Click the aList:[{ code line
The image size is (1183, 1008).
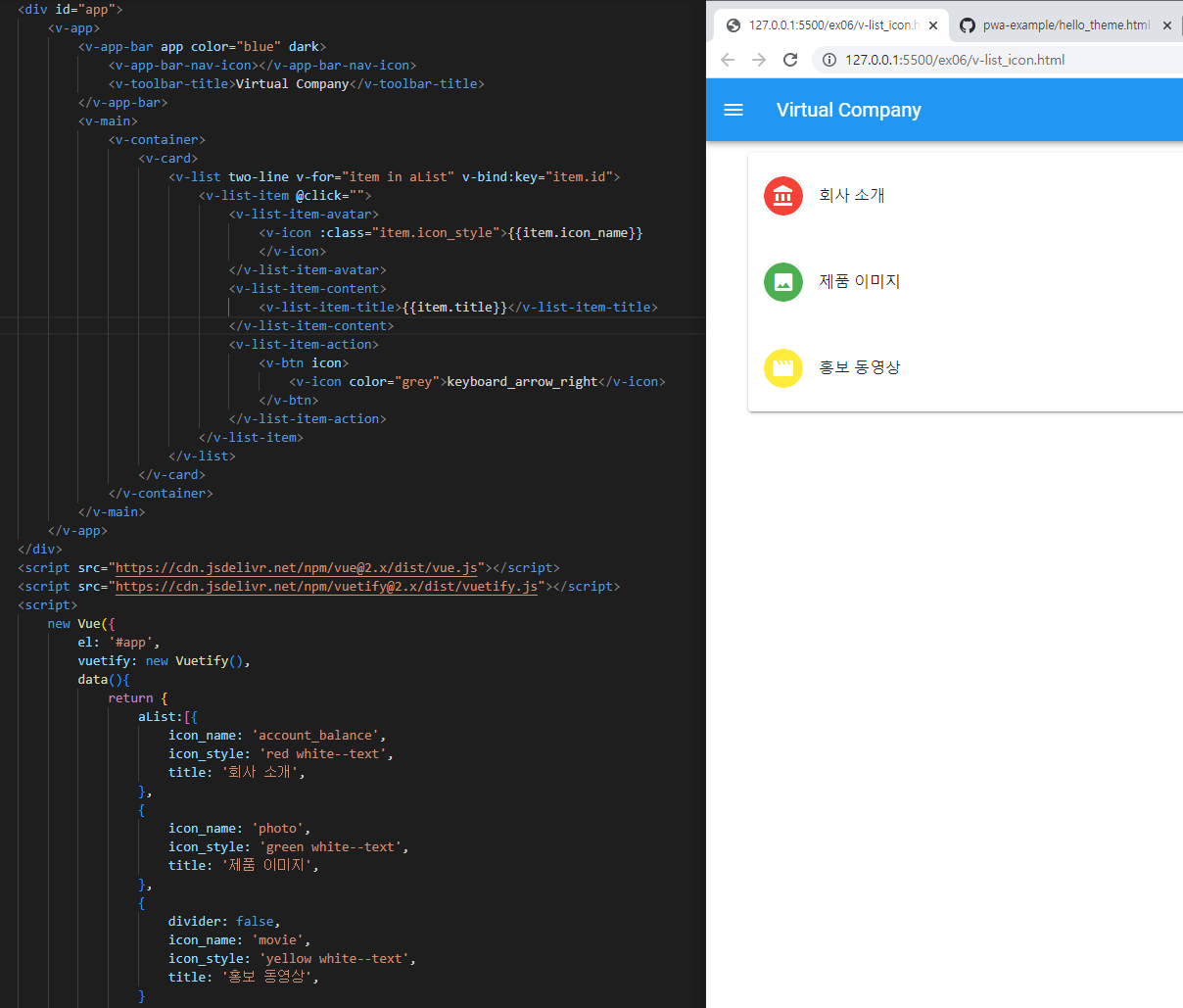pos(167,717)
